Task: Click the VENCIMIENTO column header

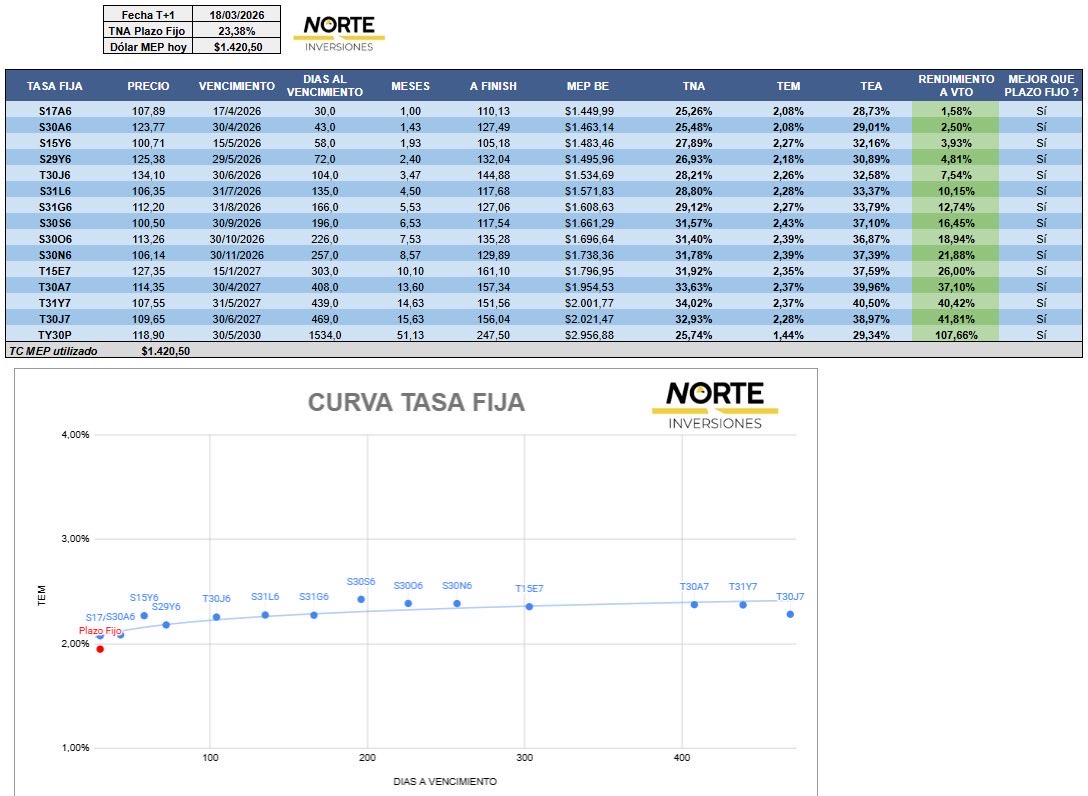Action: coord(237,86)
